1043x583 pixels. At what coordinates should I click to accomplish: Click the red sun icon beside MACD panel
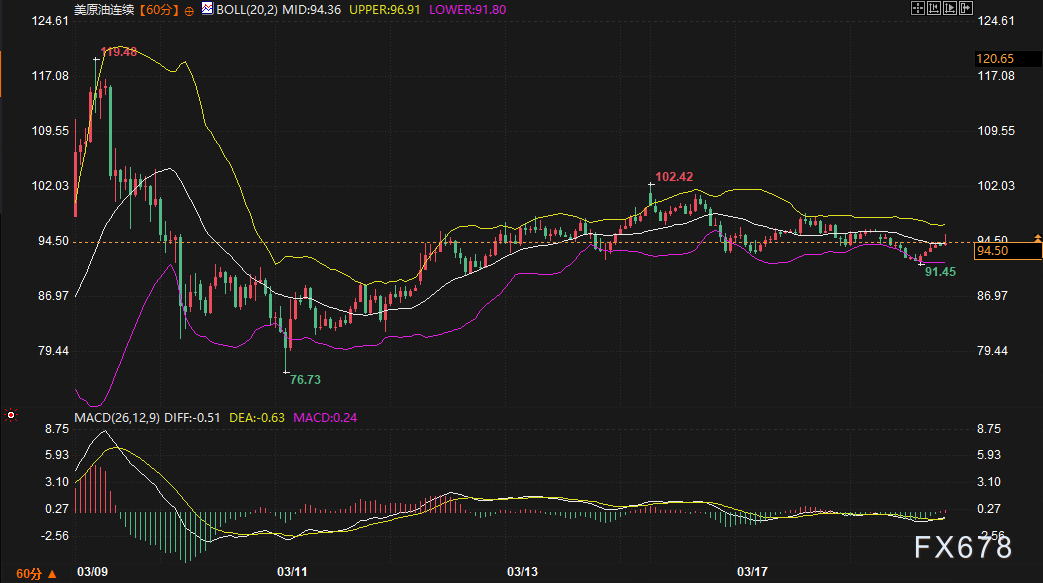point(10,414)
